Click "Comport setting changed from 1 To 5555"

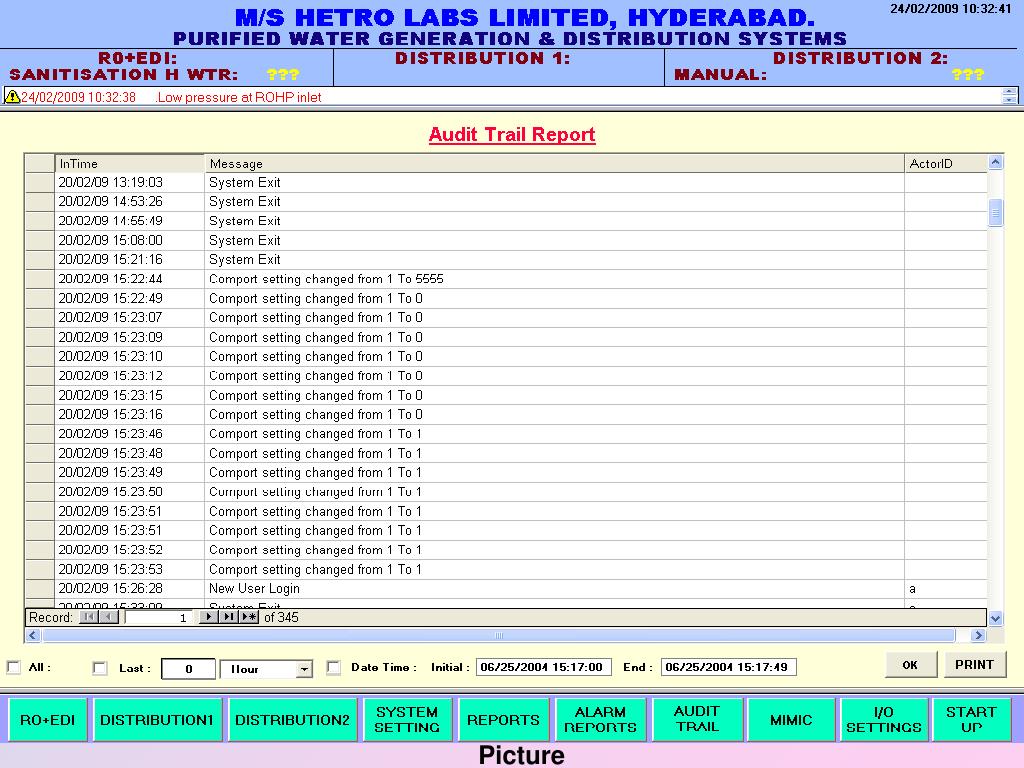tap(326, 279)
